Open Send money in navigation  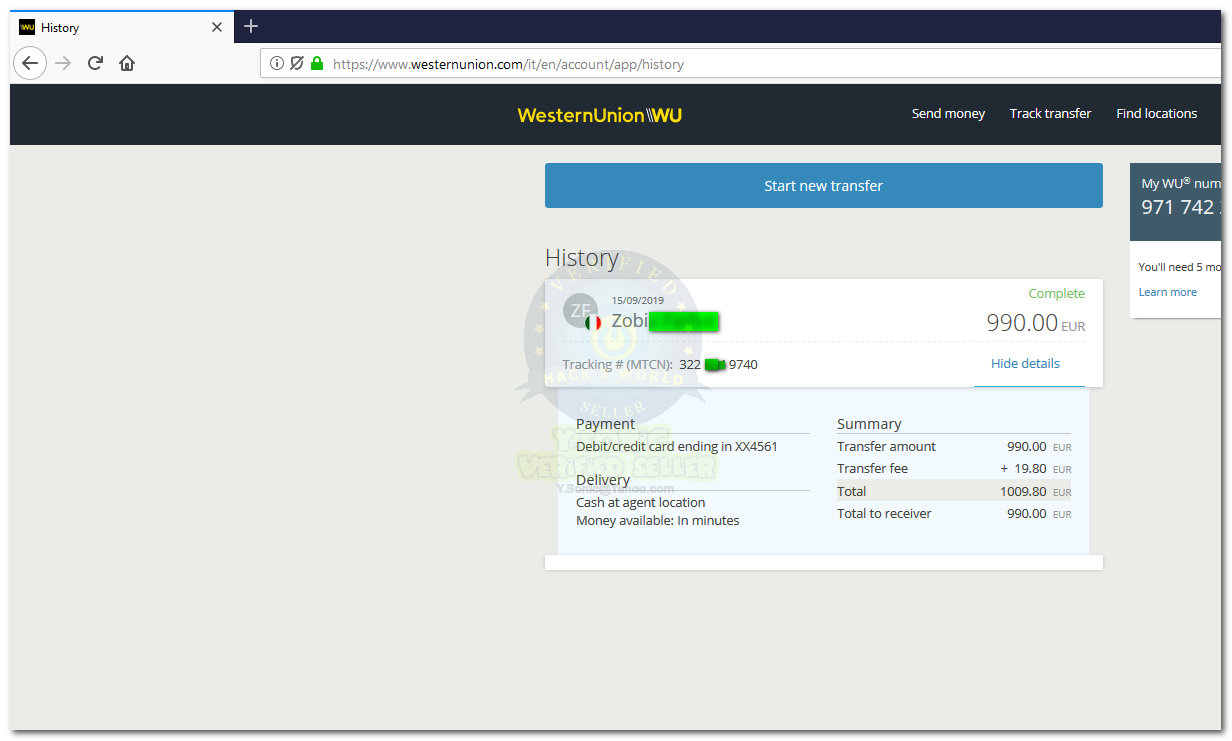click(948, 114)
